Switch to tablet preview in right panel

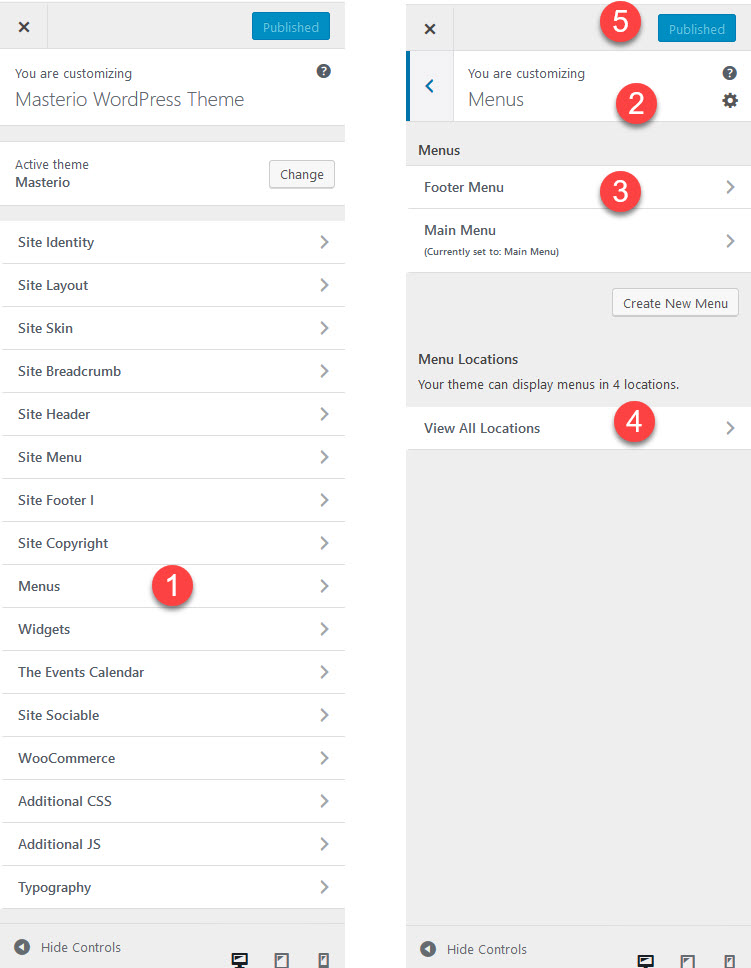click(687, 961)
